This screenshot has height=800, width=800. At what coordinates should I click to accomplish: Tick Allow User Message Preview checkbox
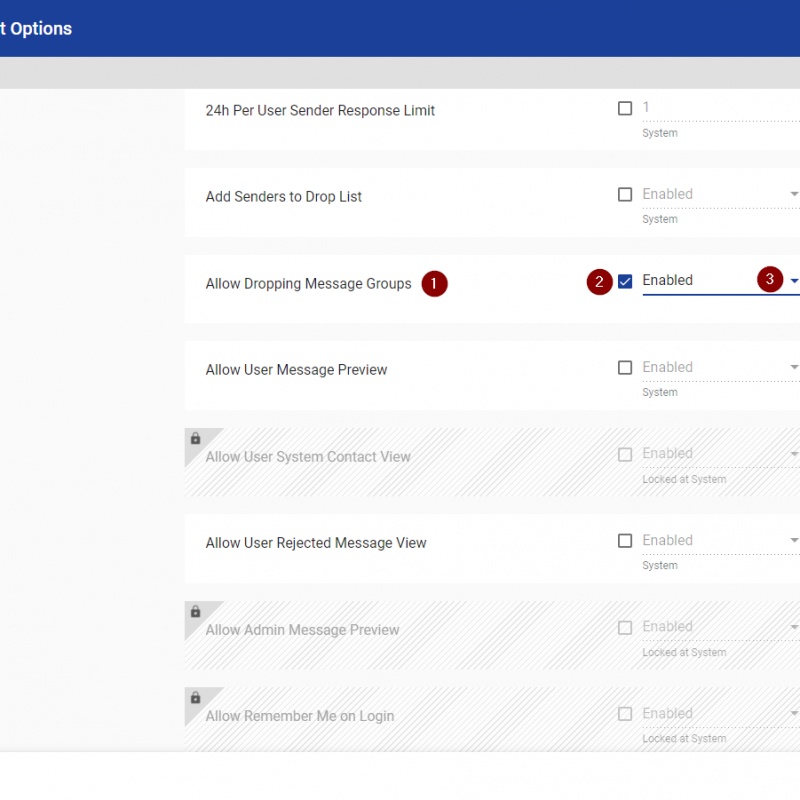(625, 367)
